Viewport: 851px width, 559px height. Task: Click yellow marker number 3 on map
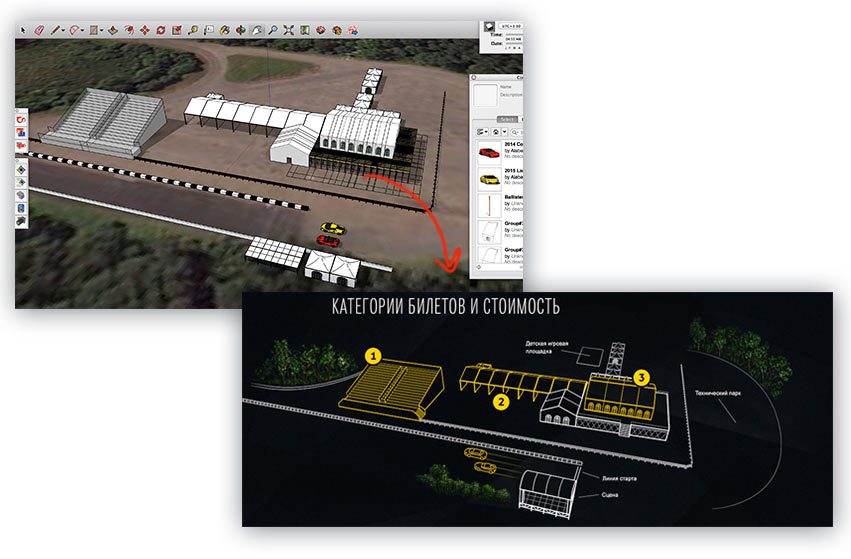point(642,376)
